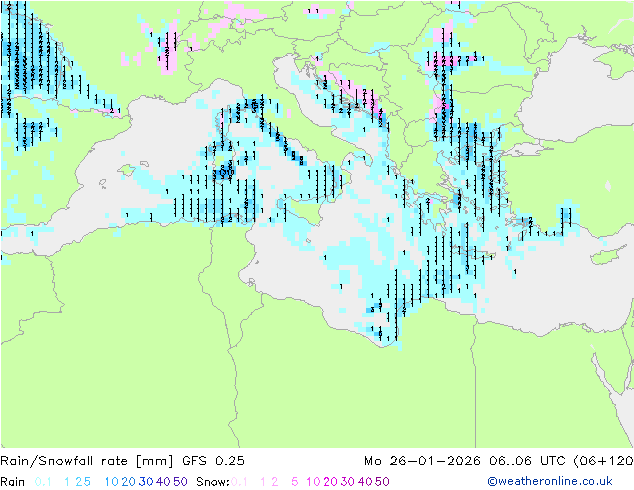The width and height of the screenshot is (634, 490).
Task: Click the 'Snow:' legend label
Action: tap(213, 482)
